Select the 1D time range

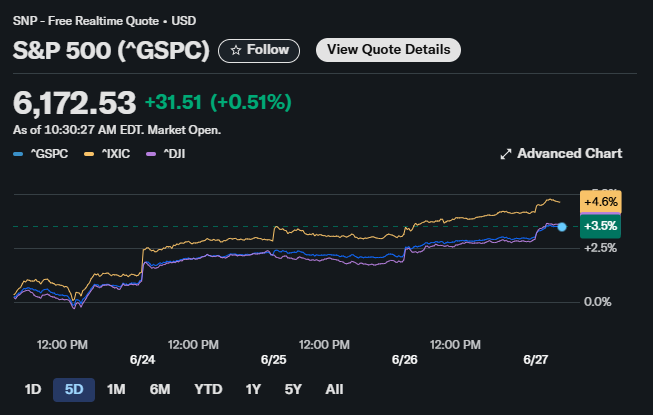tap(32, 389)
